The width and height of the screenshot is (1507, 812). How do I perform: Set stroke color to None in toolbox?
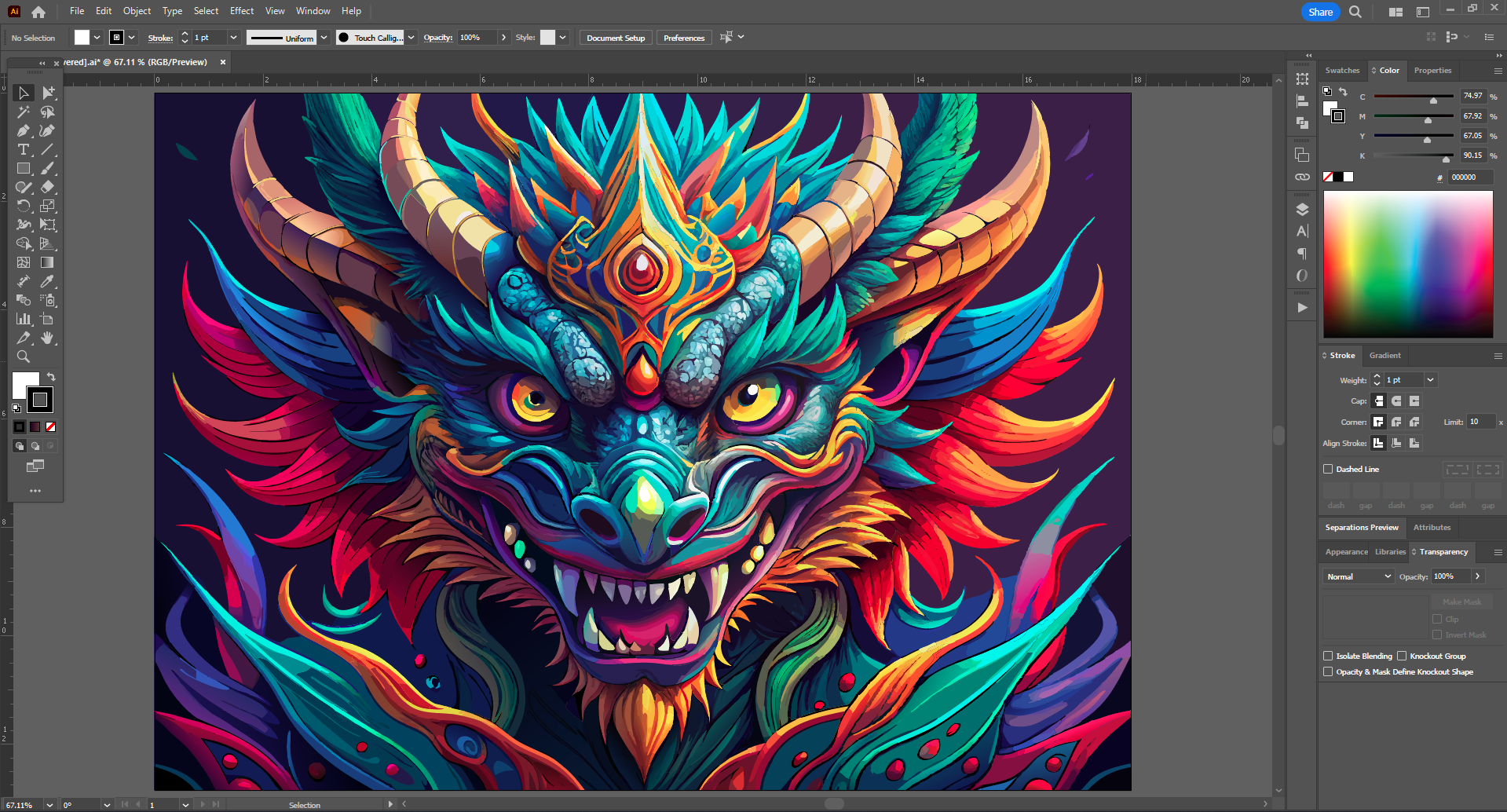pos(50,426)
